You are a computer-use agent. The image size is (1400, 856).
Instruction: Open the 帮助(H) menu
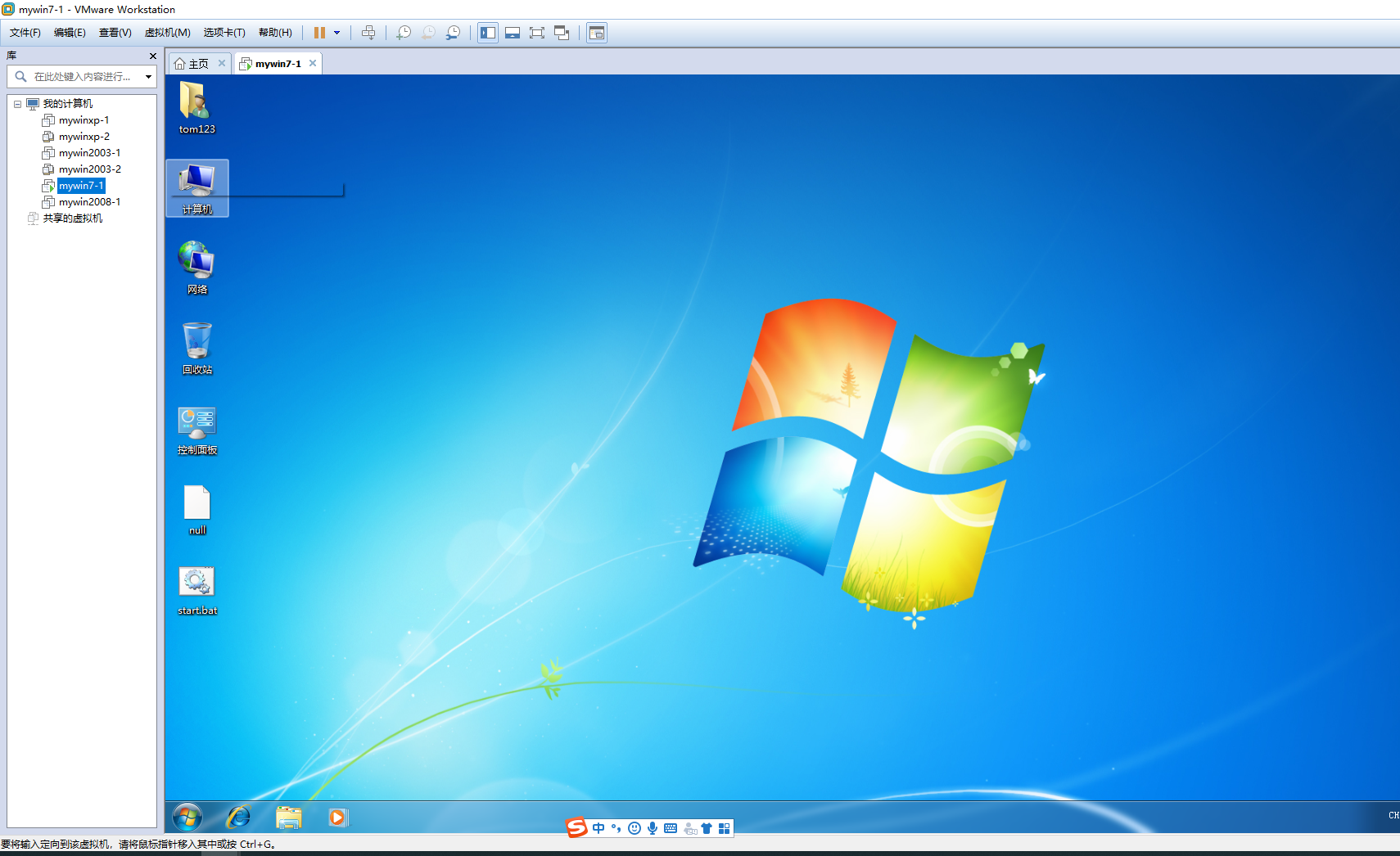click(x=275, y=33)
